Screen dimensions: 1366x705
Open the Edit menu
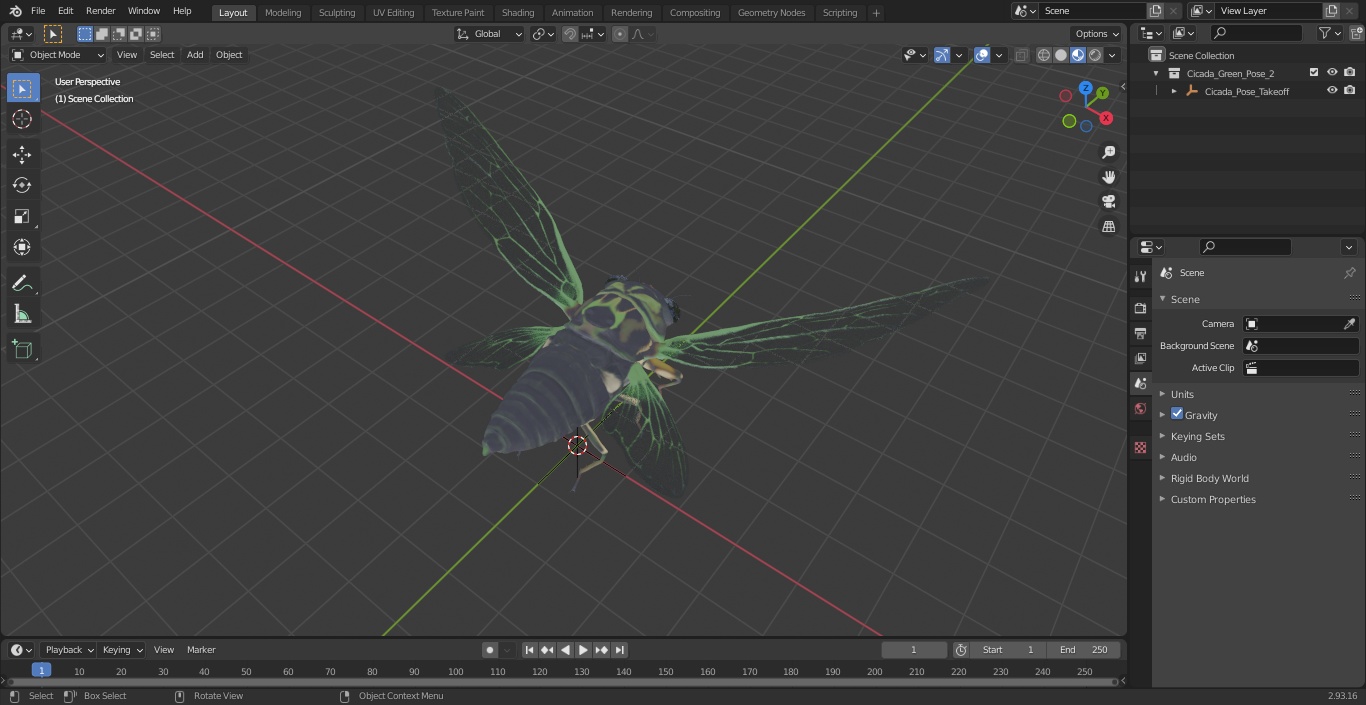click(x=65, y=11)
